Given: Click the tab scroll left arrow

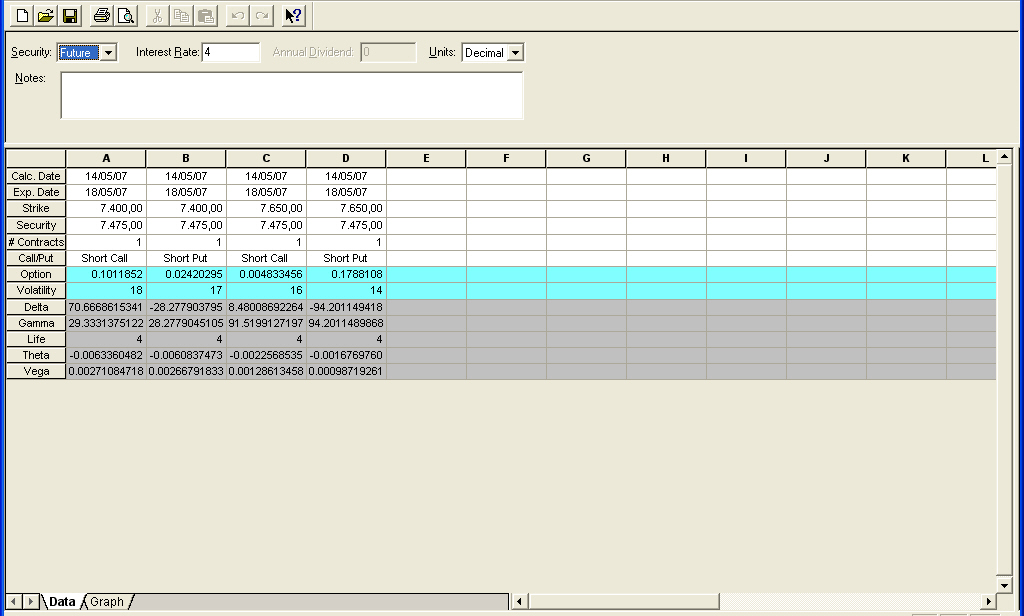Looking at the screenshot, I should pyautogui.click(x=13, y=601).
